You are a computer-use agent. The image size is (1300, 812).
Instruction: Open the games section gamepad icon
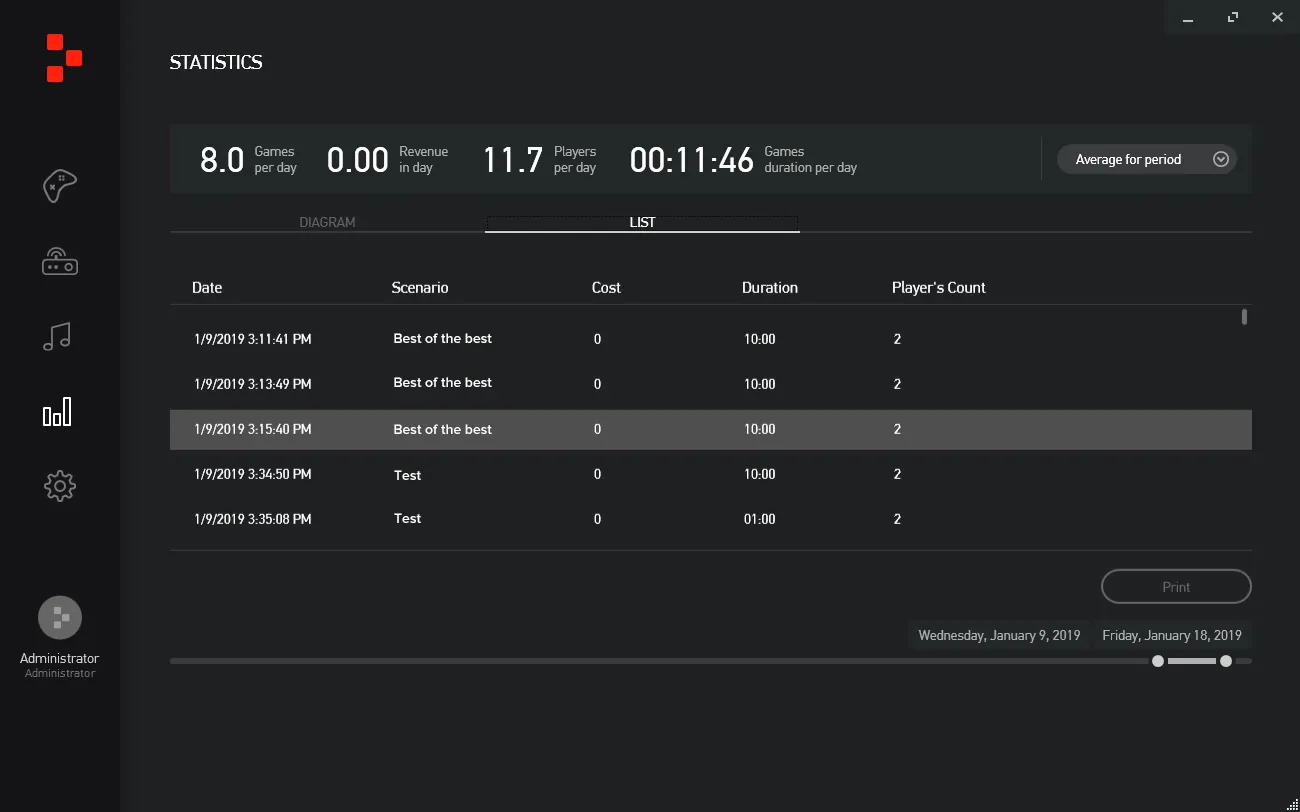coord(60,185)
